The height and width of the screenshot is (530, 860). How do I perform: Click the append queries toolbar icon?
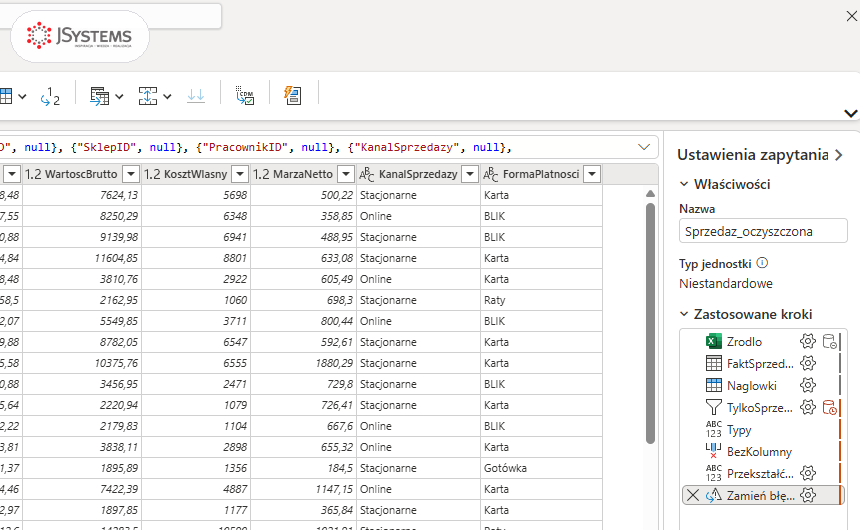tap(148, 96)
